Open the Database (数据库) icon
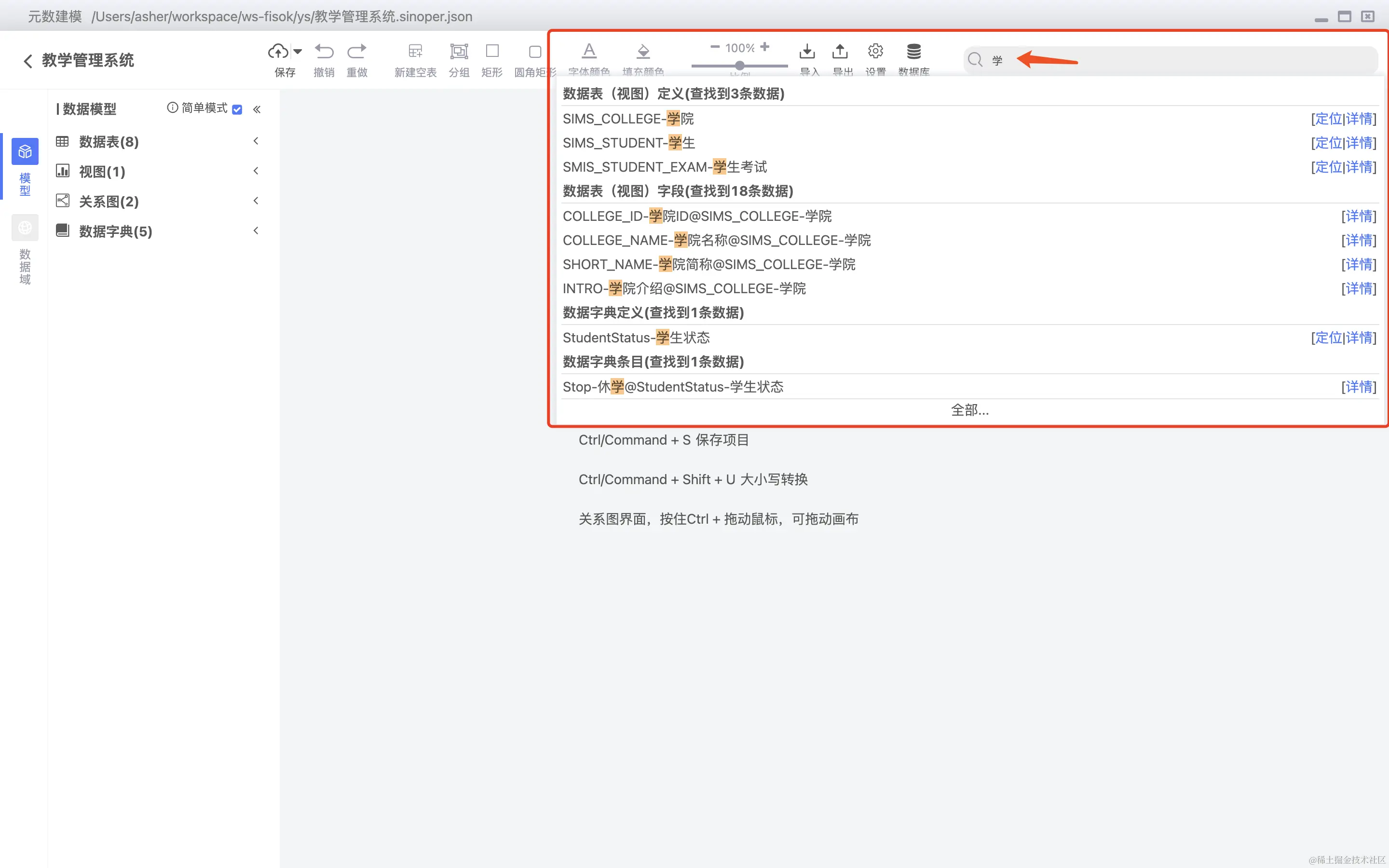1389x868 pixels. click(913, 52)
